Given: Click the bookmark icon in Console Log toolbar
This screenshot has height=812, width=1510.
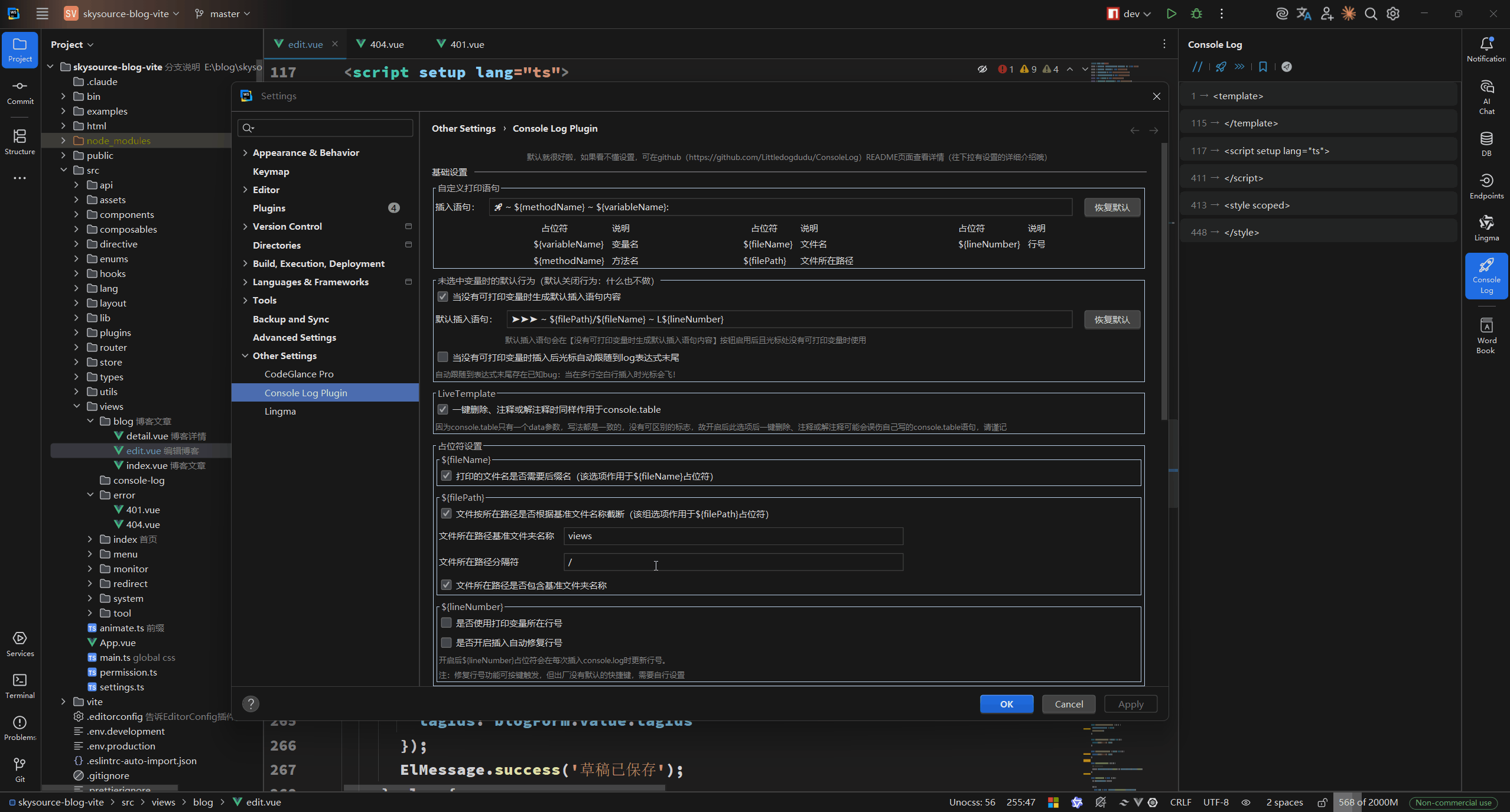Looking at the screenshot, I should pyautogui.click(x=1262, y=67).
